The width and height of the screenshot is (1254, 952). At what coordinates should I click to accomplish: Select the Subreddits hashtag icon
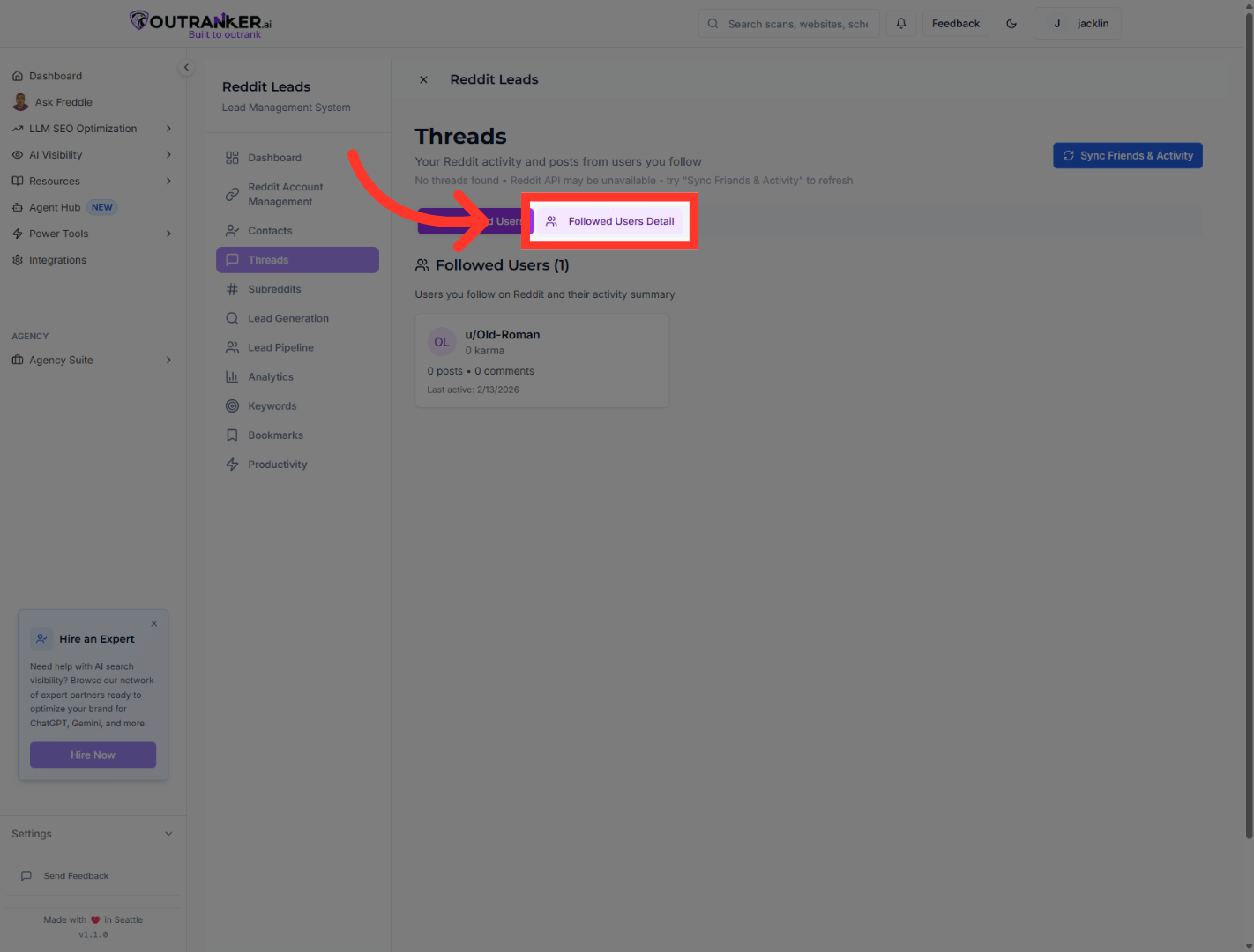coord(232,288)
